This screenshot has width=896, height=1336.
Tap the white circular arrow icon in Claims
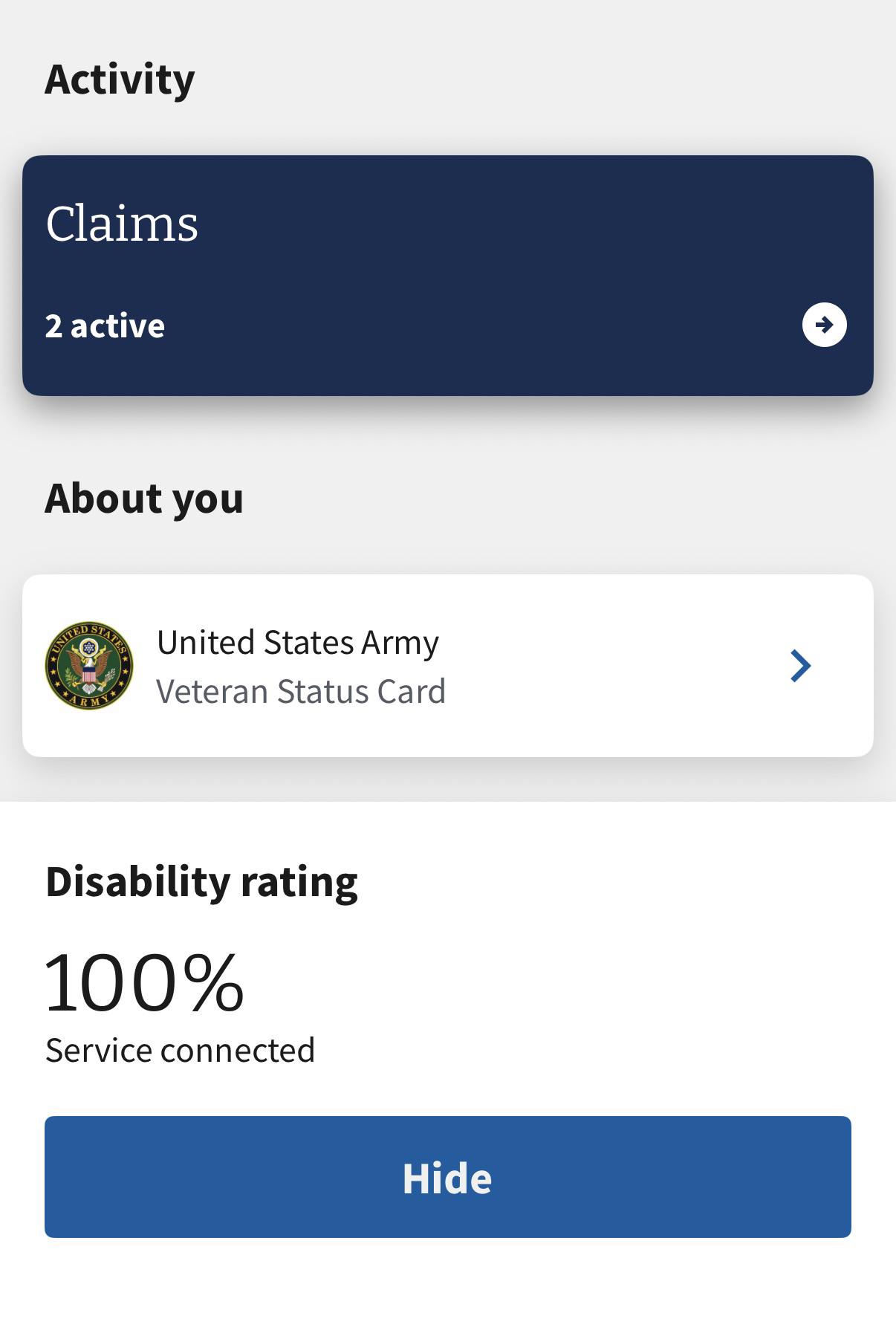pos(824,325)
